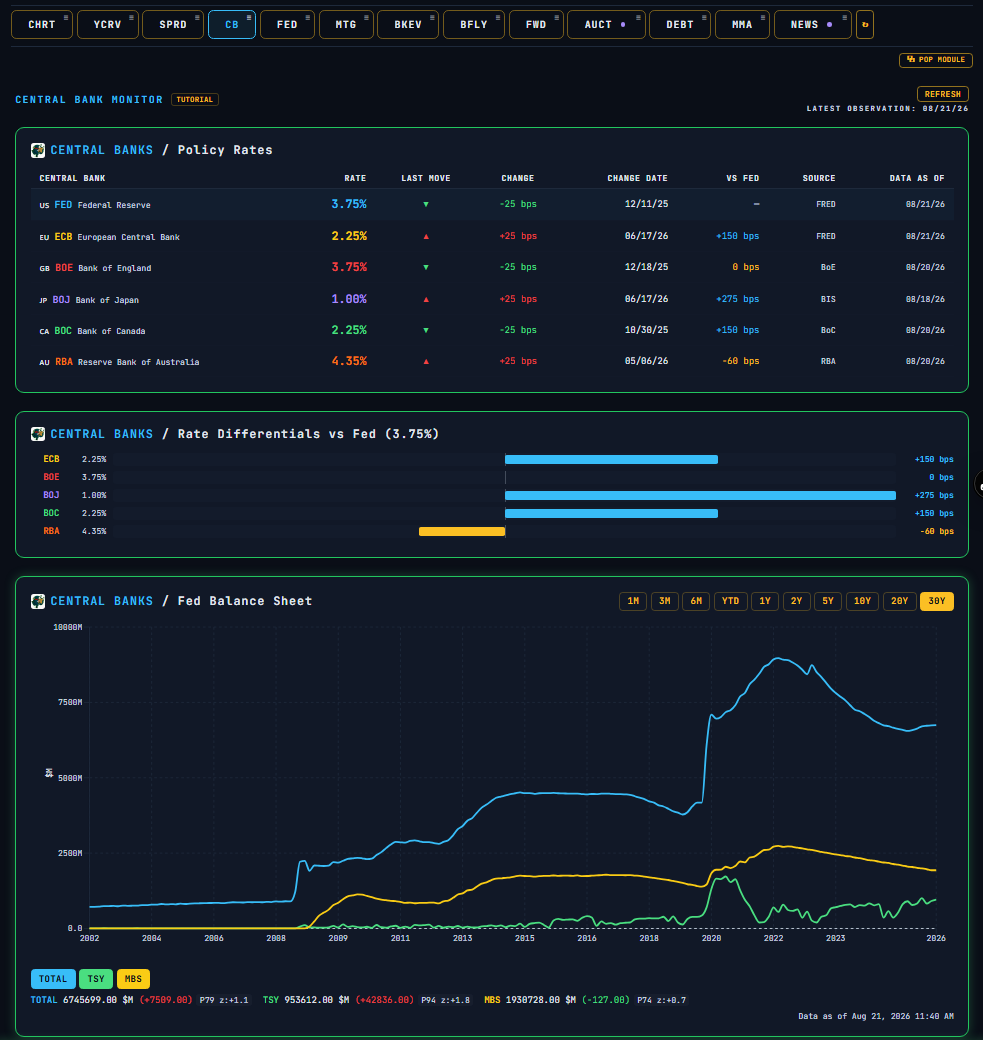The height and width of the screenshot is (1040, 983).
Task: Switch to the SPRD tab
Action: (x=173, y=25)
